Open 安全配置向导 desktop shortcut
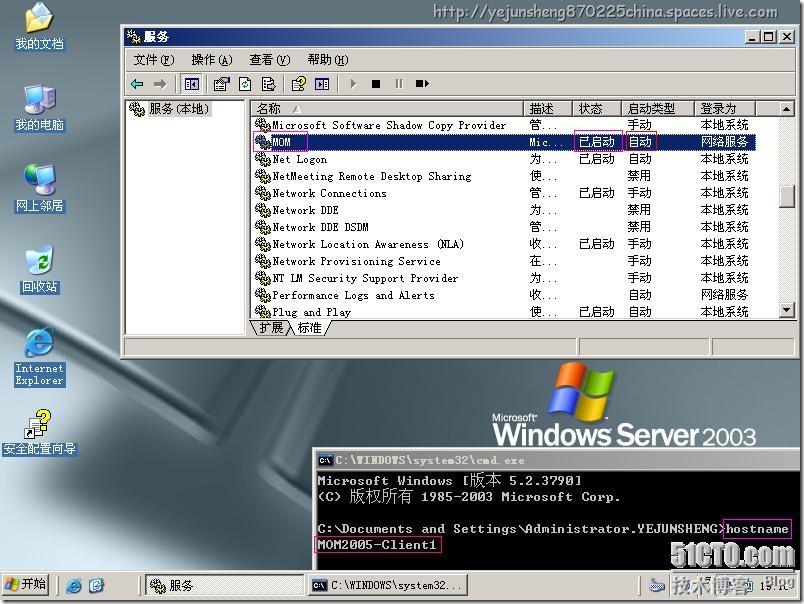This screenshot has height=604, width=804. (x=39, y=433)
